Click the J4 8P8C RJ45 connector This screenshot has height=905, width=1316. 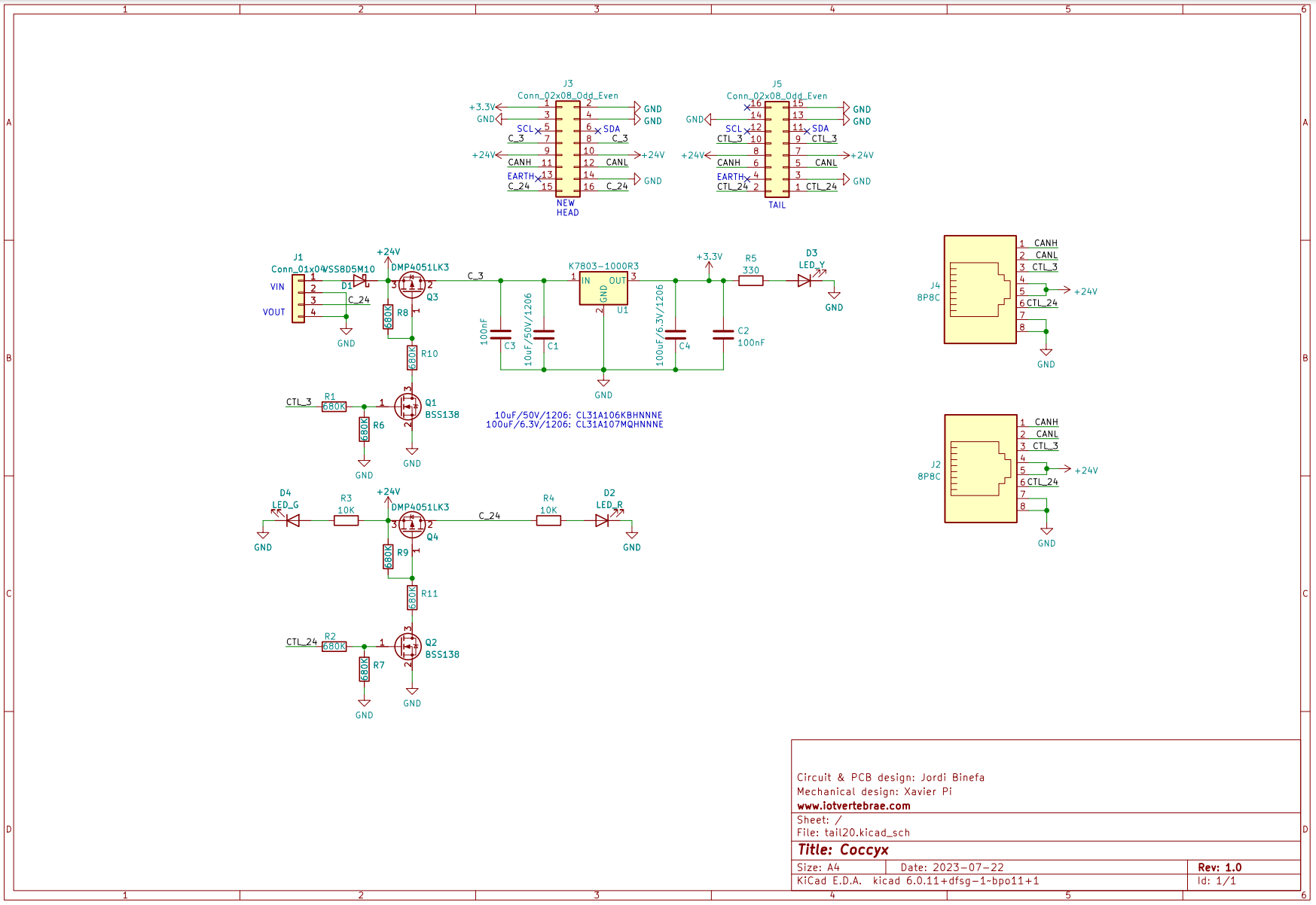click(x=980, y=290)
